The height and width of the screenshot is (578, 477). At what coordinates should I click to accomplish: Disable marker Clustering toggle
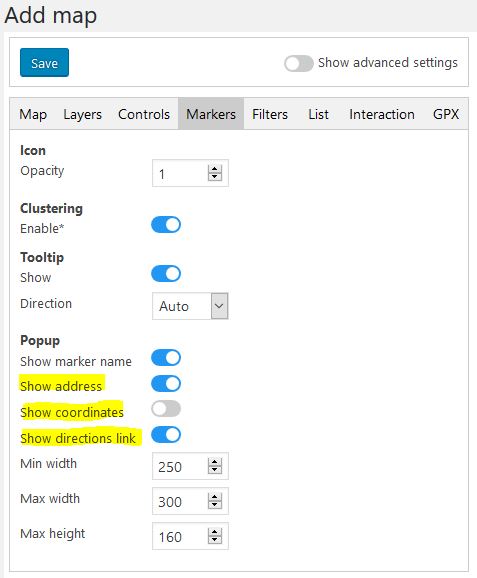pyautogui.click(x=166, y=224)
